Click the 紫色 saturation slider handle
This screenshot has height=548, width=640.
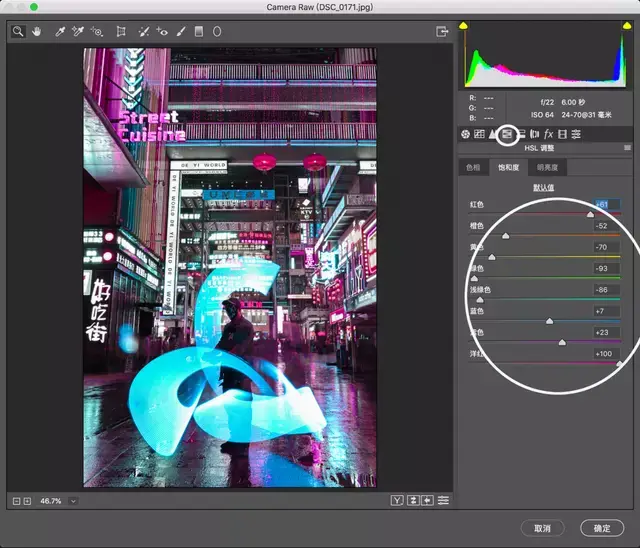tap(562, 342)
